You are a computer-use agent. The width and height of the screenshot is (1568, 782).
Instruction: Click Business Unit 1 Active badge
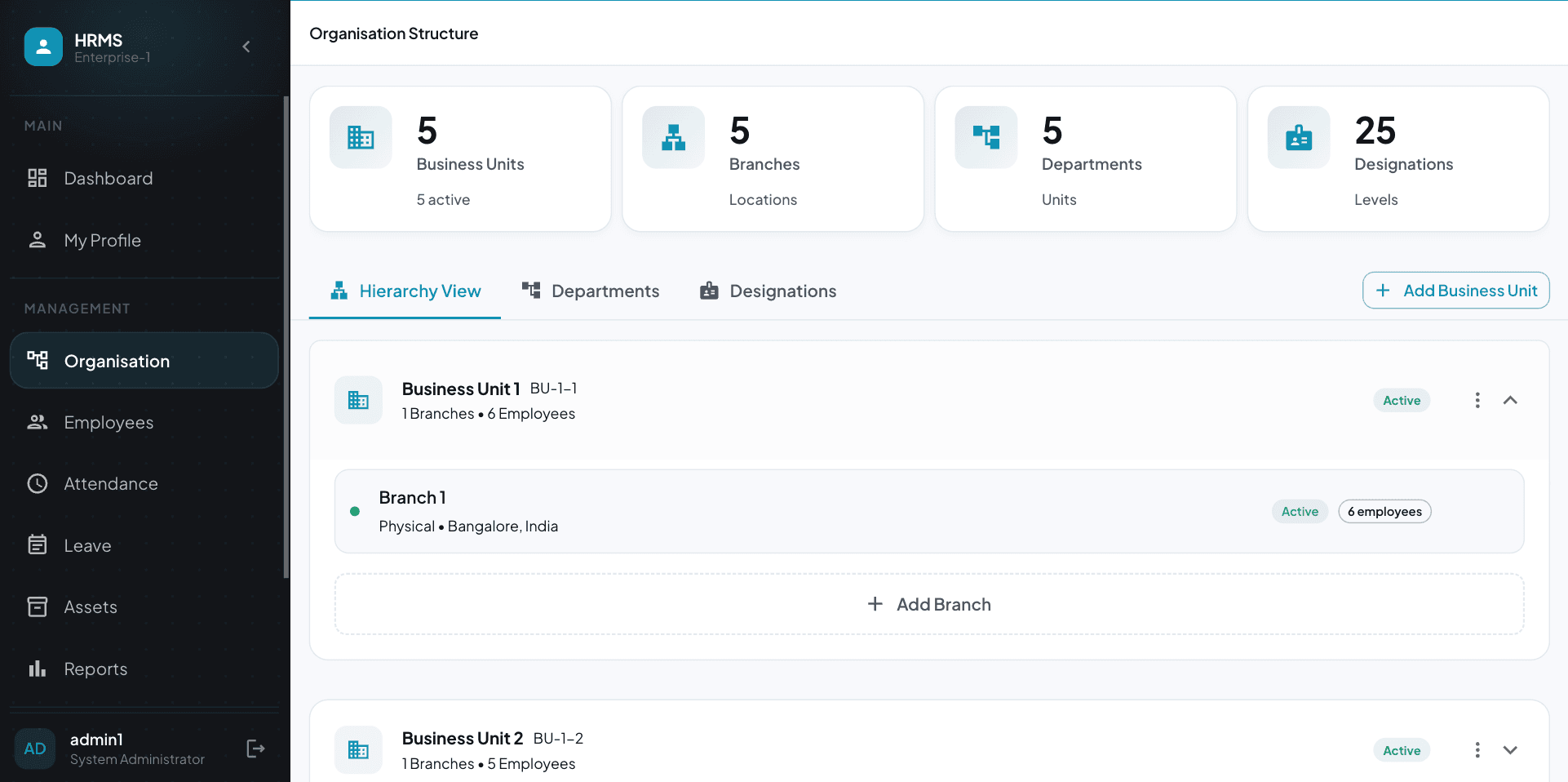(1402, 401)
